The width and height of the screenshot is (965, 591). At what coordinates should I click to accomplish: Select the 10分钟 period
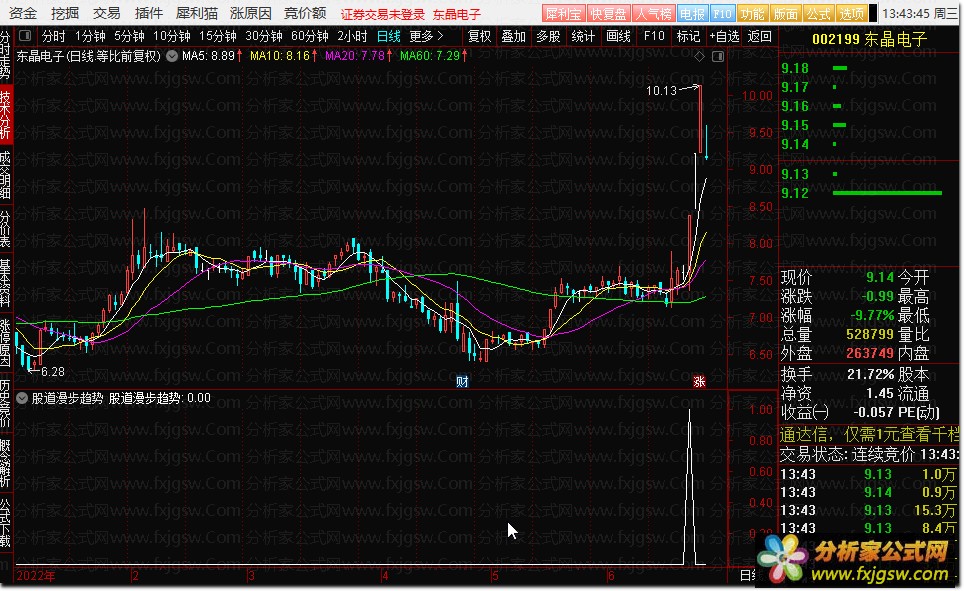point(172,36)
